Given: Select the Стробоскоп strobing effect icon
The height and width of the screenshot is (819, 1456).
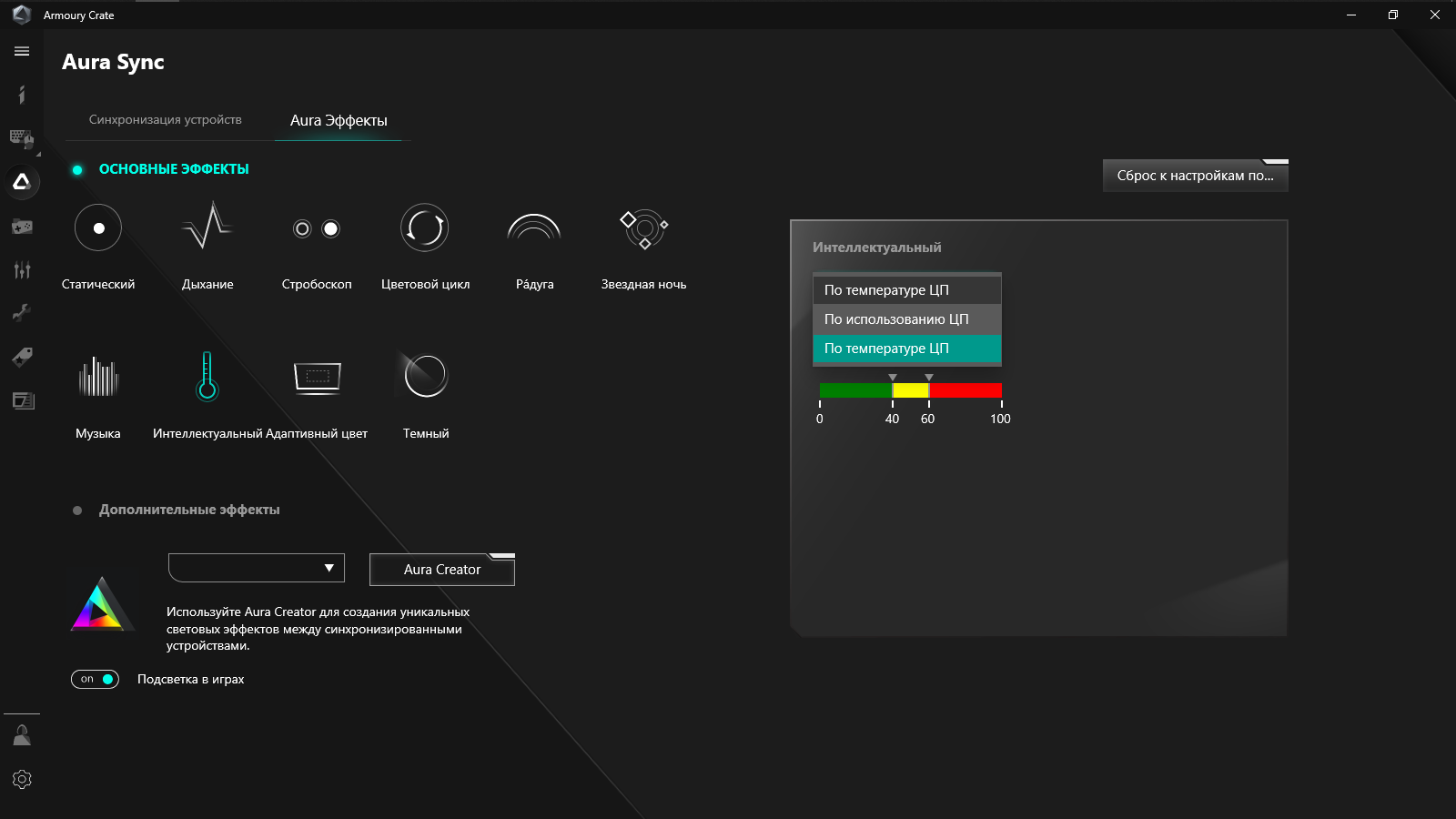Looking at the screenshot, I should pos(317,228).
